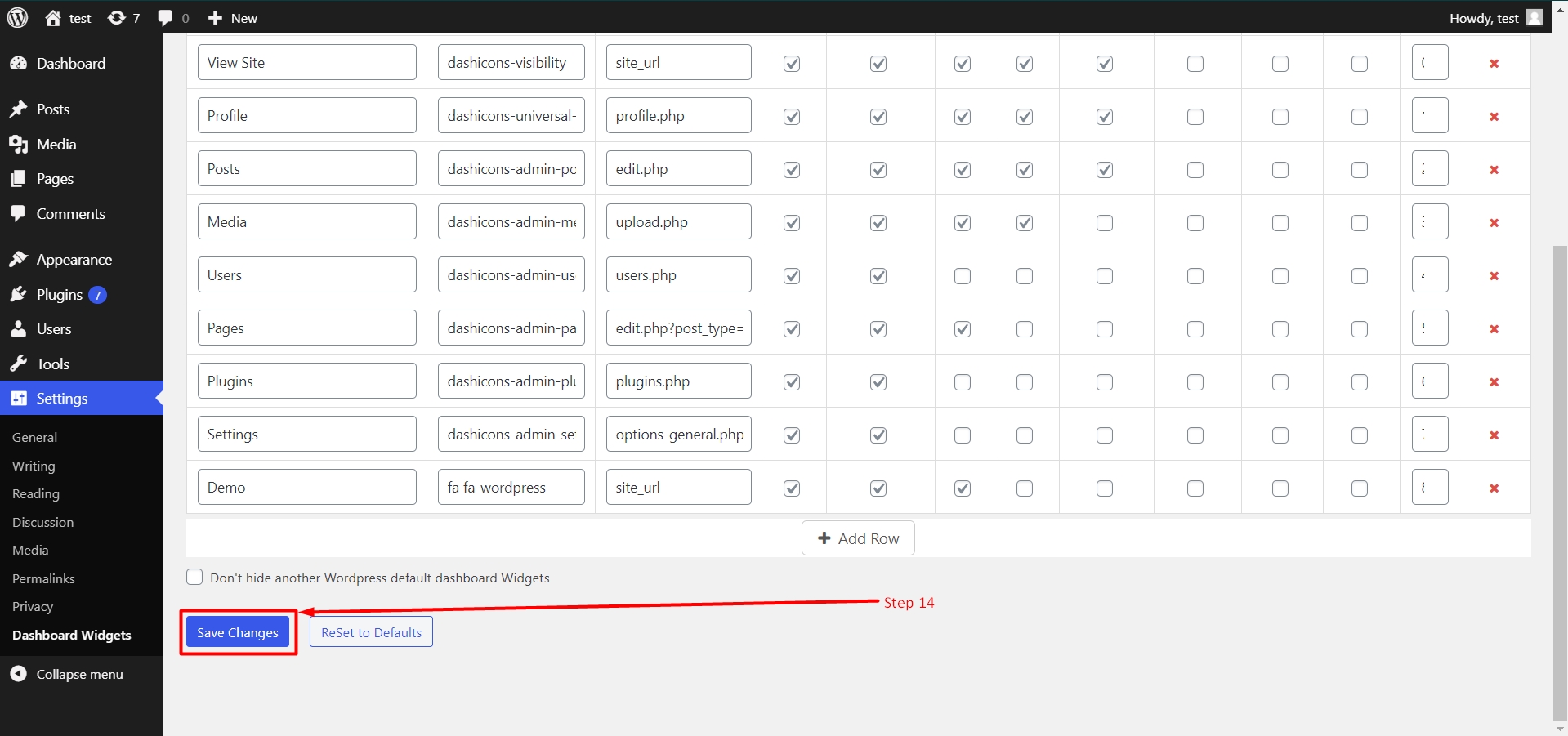Edit the options-general.php link field
This screenshot has height=736, width=1568.
[679, 434]
